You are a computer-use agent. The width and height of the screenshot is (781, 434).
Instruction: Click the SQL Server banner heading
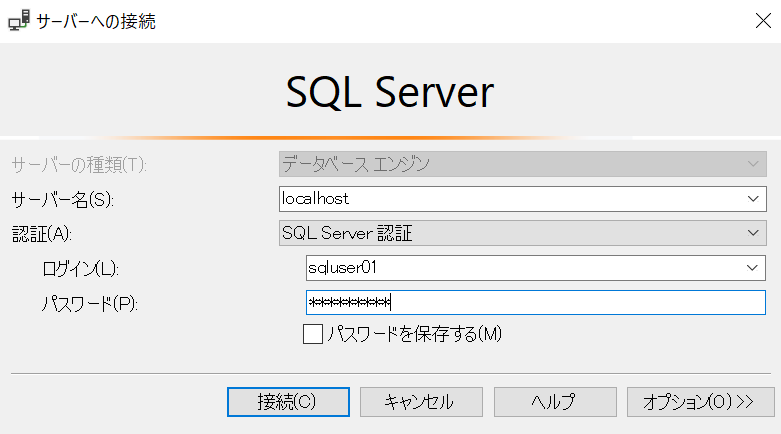click(390, 92)
